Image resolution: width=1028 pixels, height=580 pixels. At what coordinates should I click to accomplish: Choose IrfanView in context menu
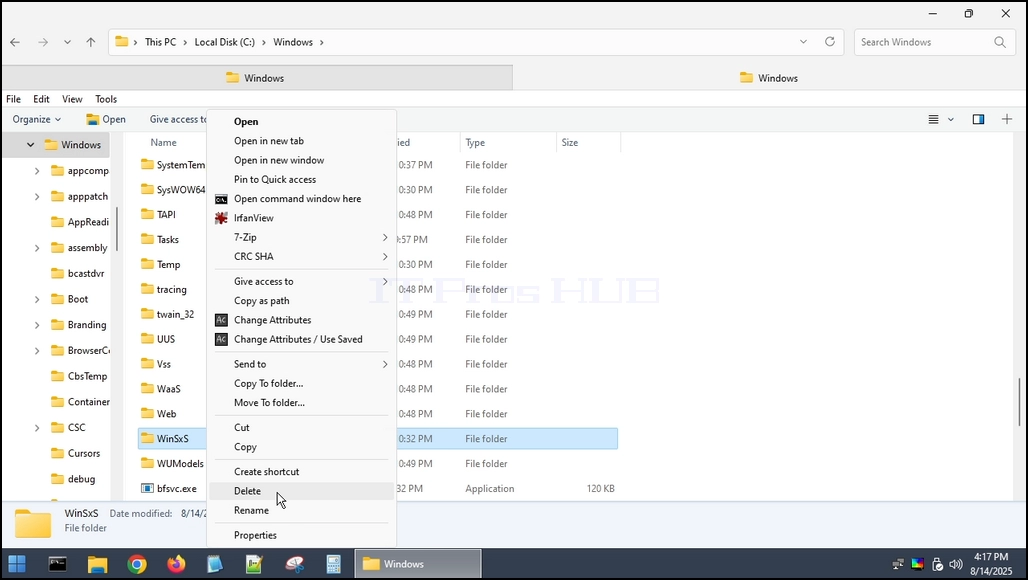302,218
